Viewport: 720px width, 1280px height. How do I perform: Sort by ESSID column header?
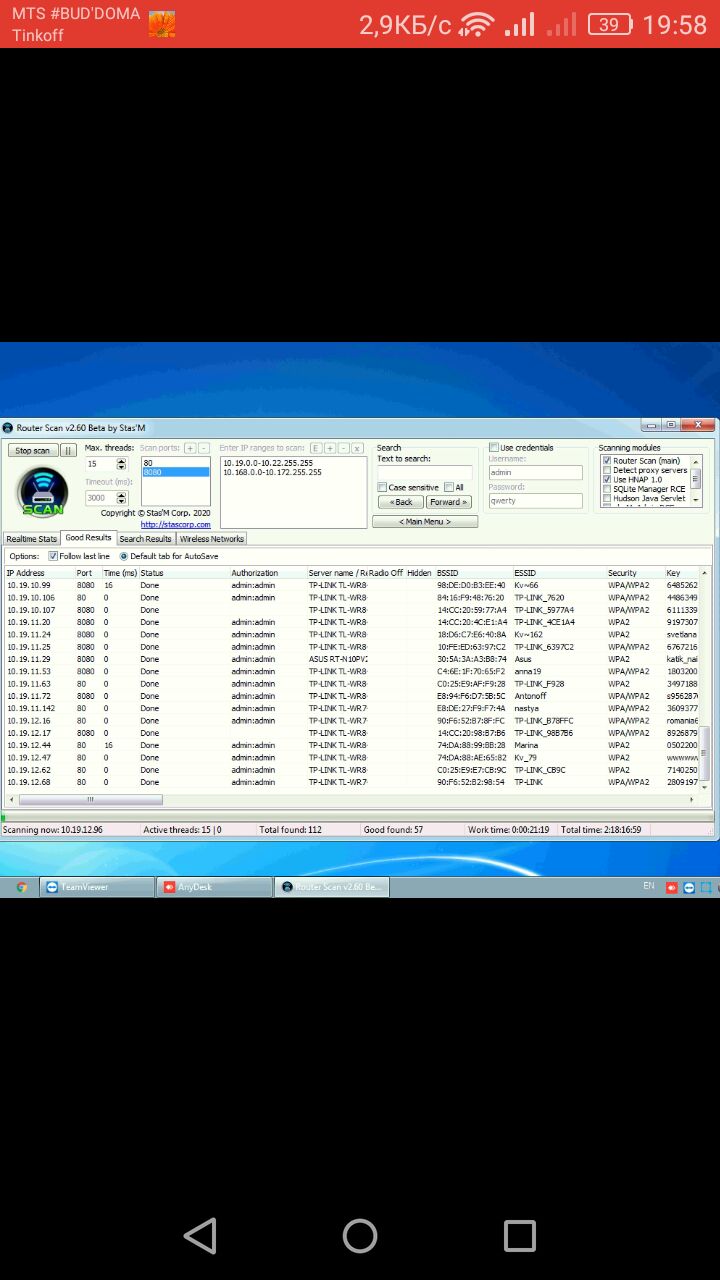(x=558, y=573)
